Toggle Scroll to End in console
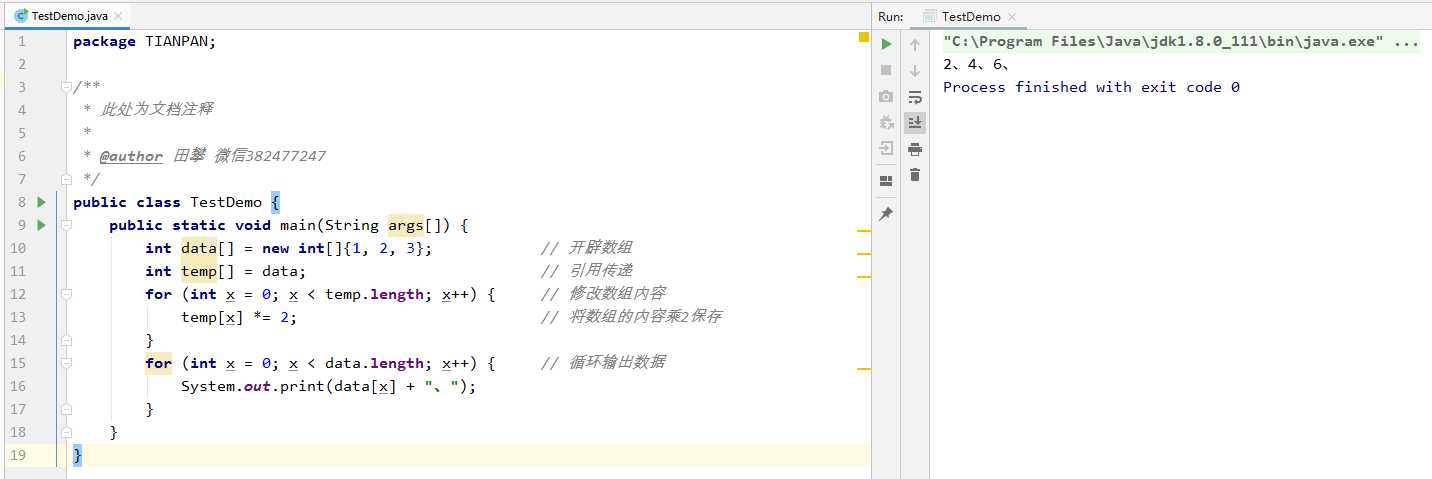The image size is (1432, 479). point(915,123)
